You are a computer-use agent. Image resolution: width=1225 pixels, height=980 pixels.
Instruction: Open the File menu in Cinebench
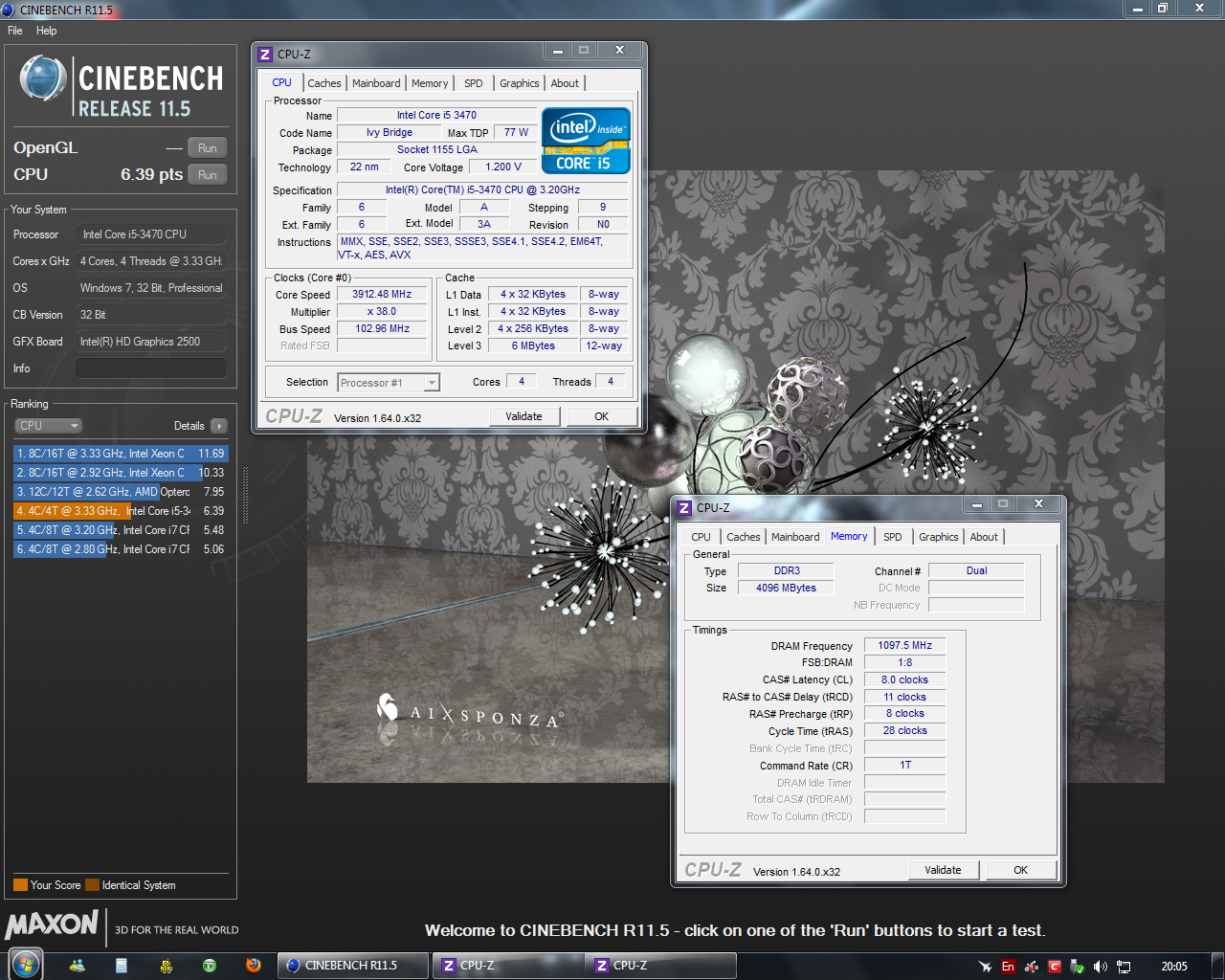tap(15, 31)
